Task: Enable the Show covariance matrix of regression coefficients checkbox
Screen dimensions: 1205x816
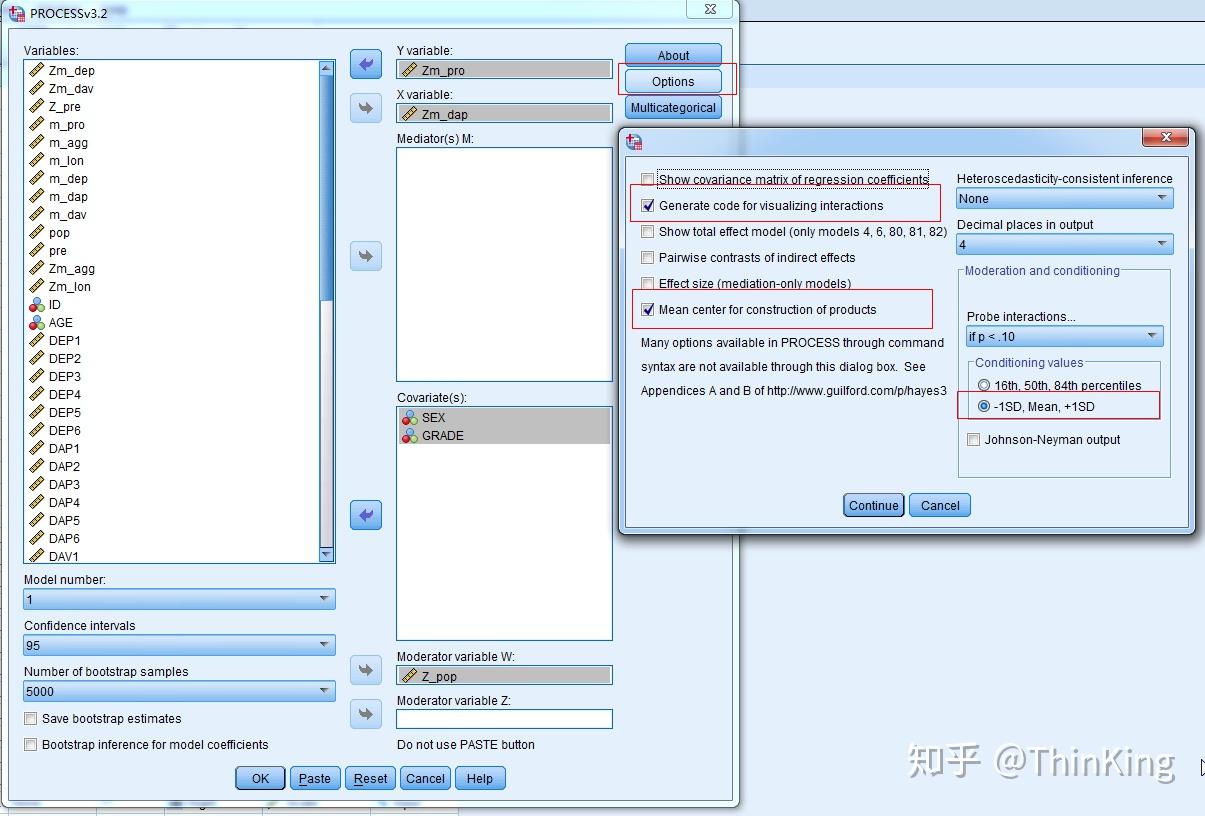Action: [647, 178]
